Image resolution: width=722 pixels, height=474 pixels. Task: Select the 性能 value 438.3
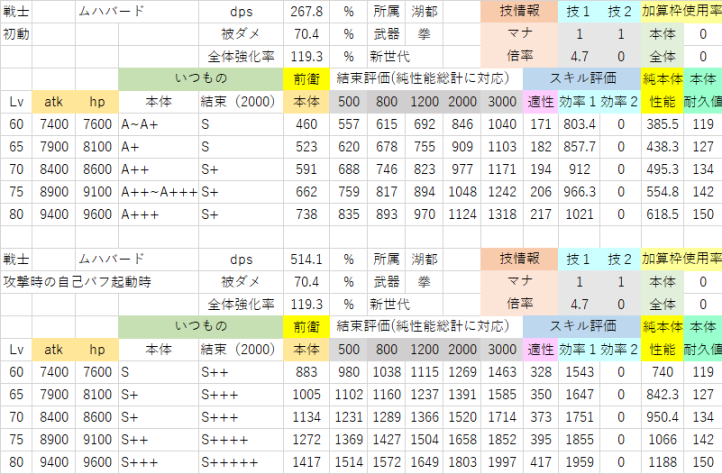pos(662,147)
